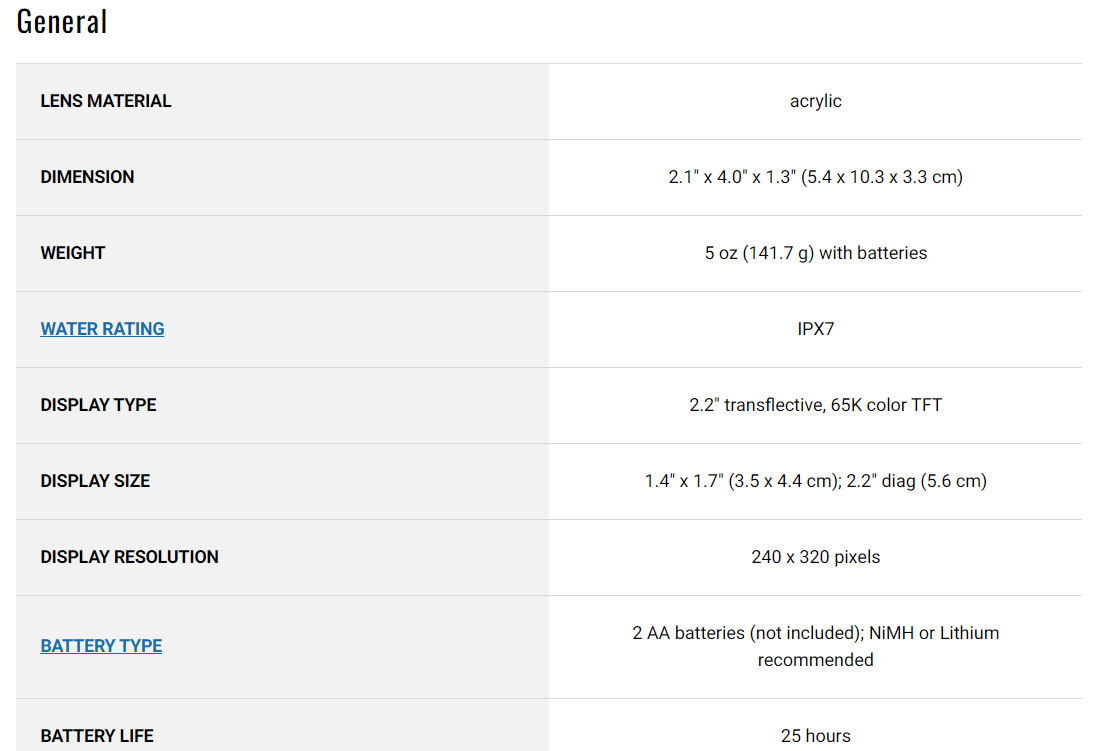Click the DISPLAY RESOLUTION row label
1099x751 pixels.
[x=129, y=557]
